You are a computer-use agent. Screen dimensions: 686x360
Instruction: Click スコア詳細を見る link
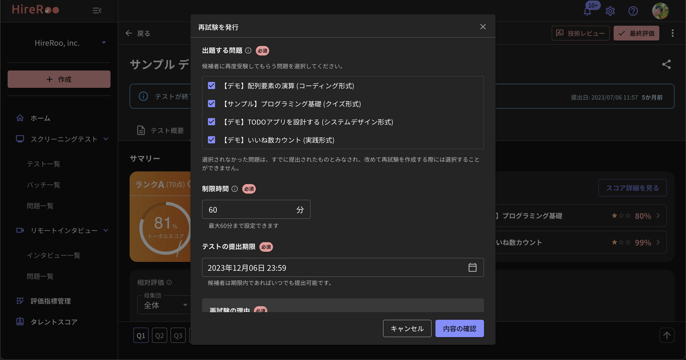pos(632,188)
